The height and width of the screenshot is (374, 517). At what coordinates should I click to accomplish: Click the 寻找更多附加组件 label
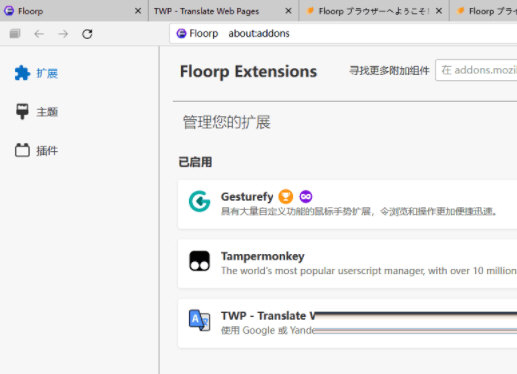(x=389, y=70)
